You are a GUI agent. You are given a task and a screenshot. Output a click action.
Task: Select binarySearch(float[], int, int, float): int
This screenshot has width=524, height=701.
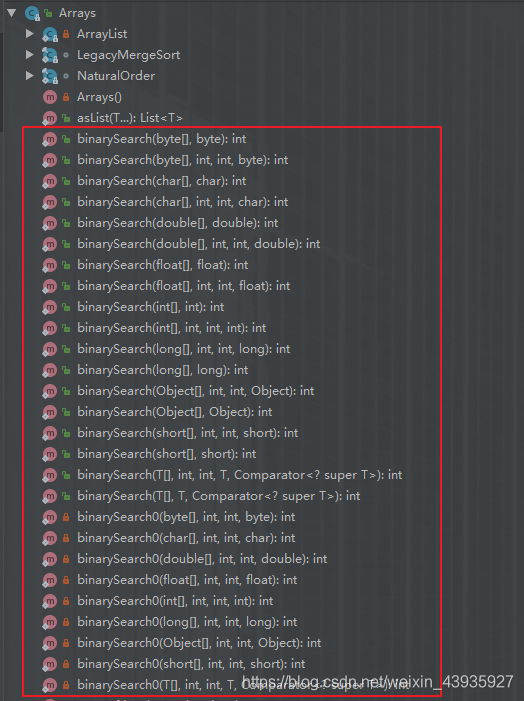(x=184, y=286)
